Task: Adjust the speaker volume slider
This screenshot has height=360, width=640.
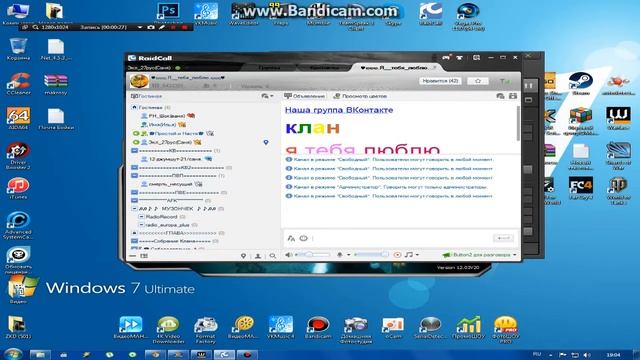Action: click(x=312, y=255)
